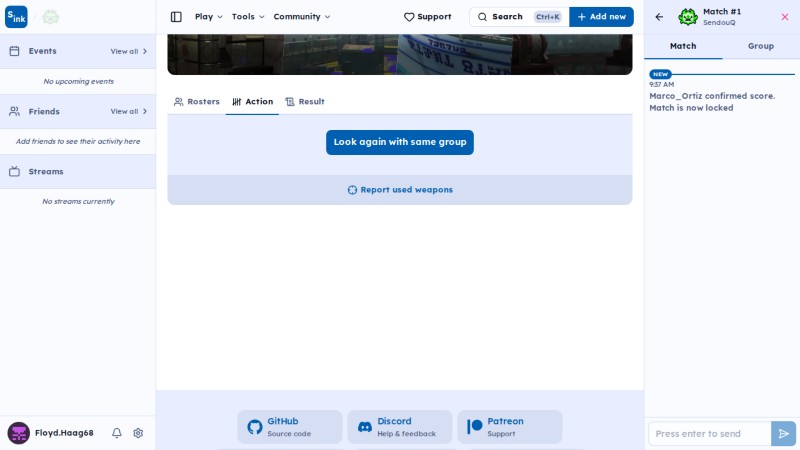Click the No streams currently text
The width and height of the screenshot is (800, 450).
[79, 202]
